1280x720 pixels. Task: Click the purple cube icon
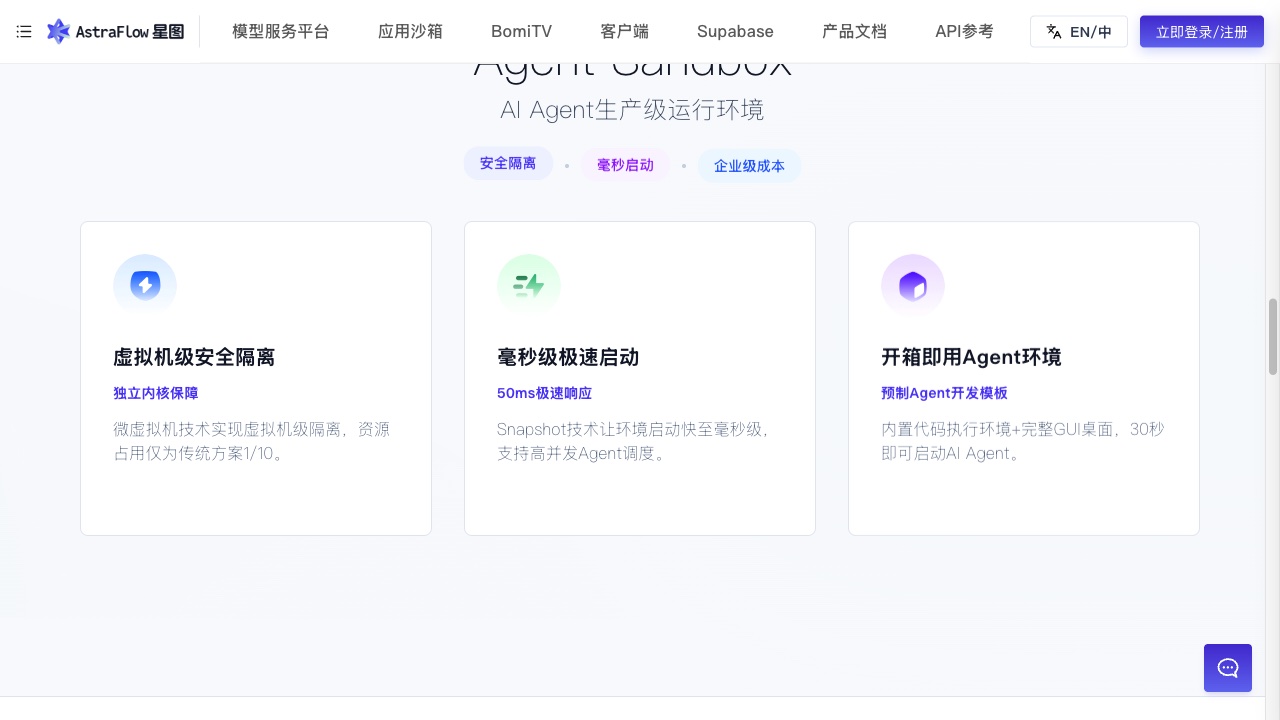tap(913, 286)
